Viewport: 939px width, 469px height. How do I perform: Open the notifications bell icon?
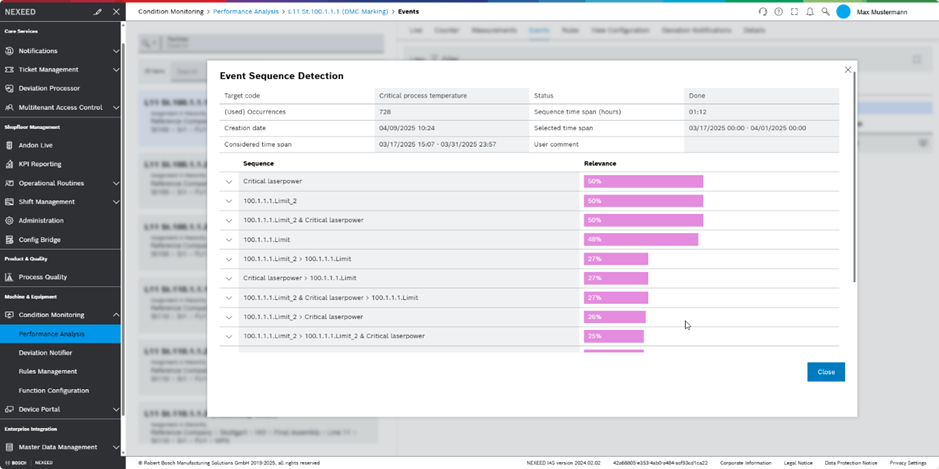[x=810, y=12]
